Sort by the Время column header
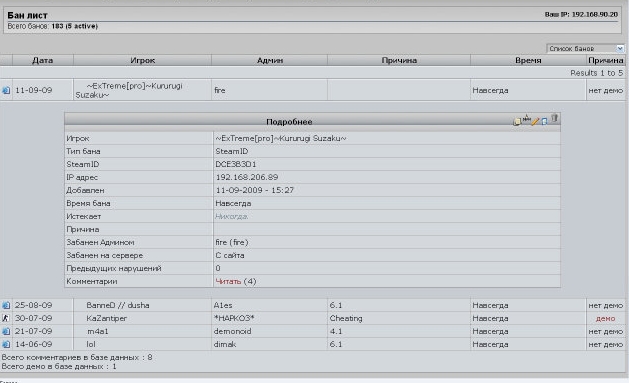The height and width of the screenshot is (383, 629). 528,60
